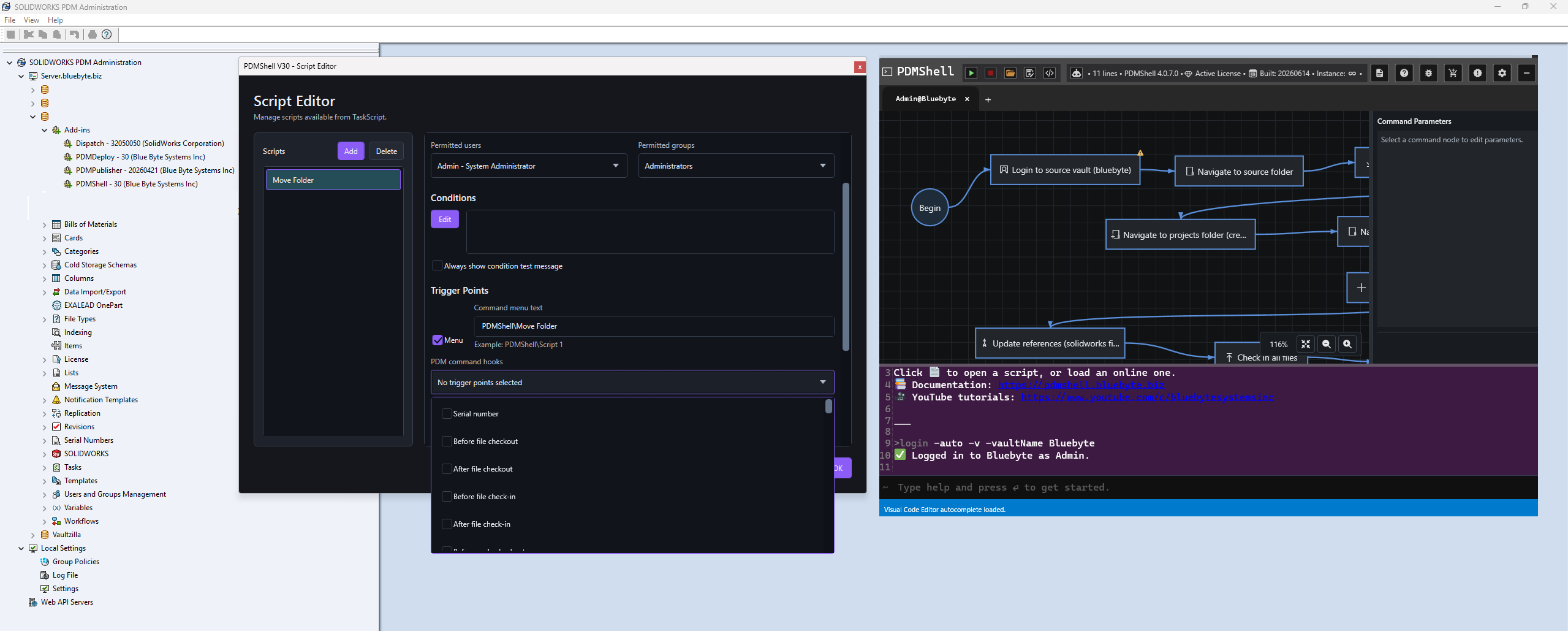1568x631 pixels.
Task: Open the shopping cart icon in PDMShell
Action: (1453, 73)
